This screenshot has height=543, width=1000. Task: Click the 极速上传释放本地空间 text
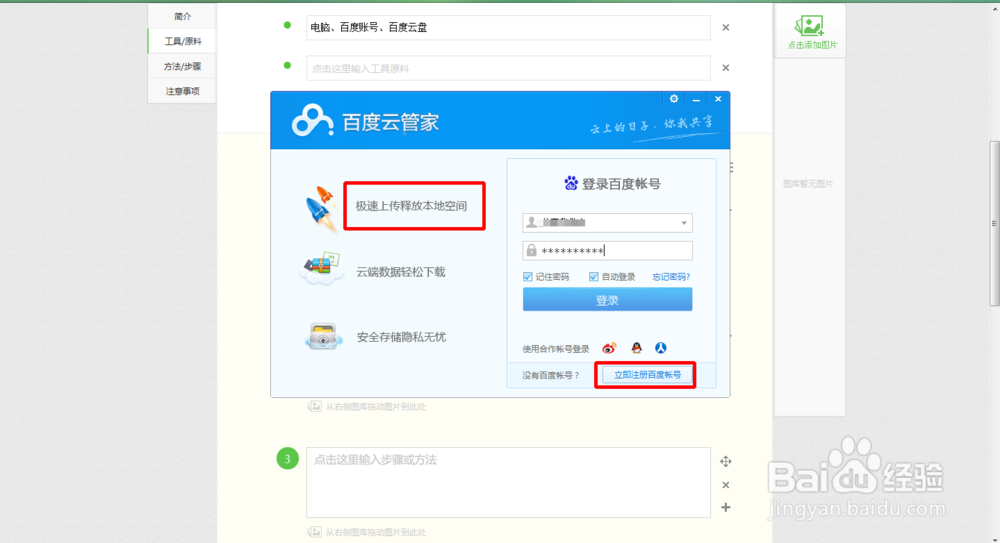click(411, 206)
